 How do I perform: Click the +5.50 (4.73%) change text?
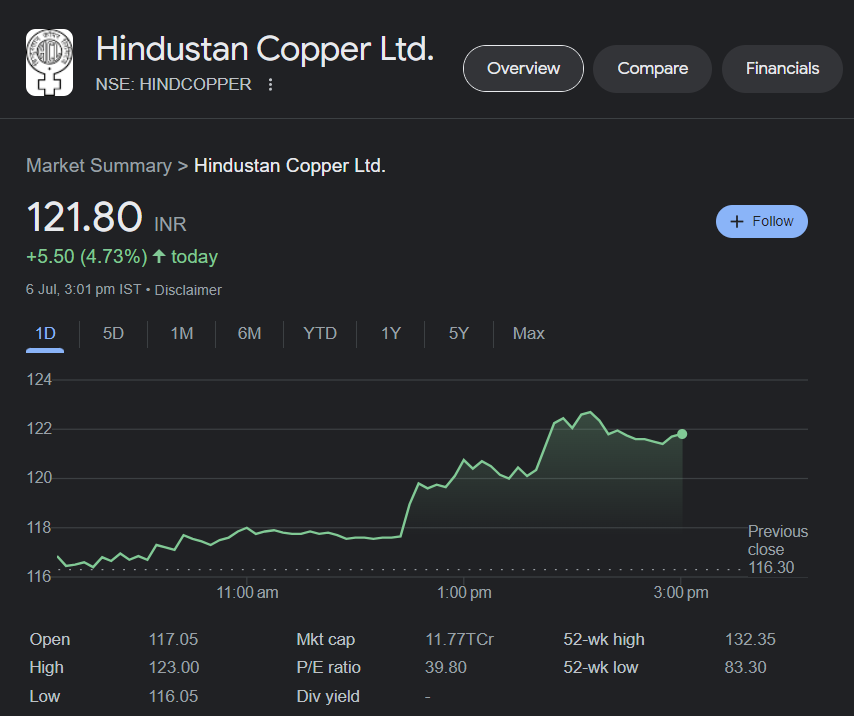(x=87, y=256)
